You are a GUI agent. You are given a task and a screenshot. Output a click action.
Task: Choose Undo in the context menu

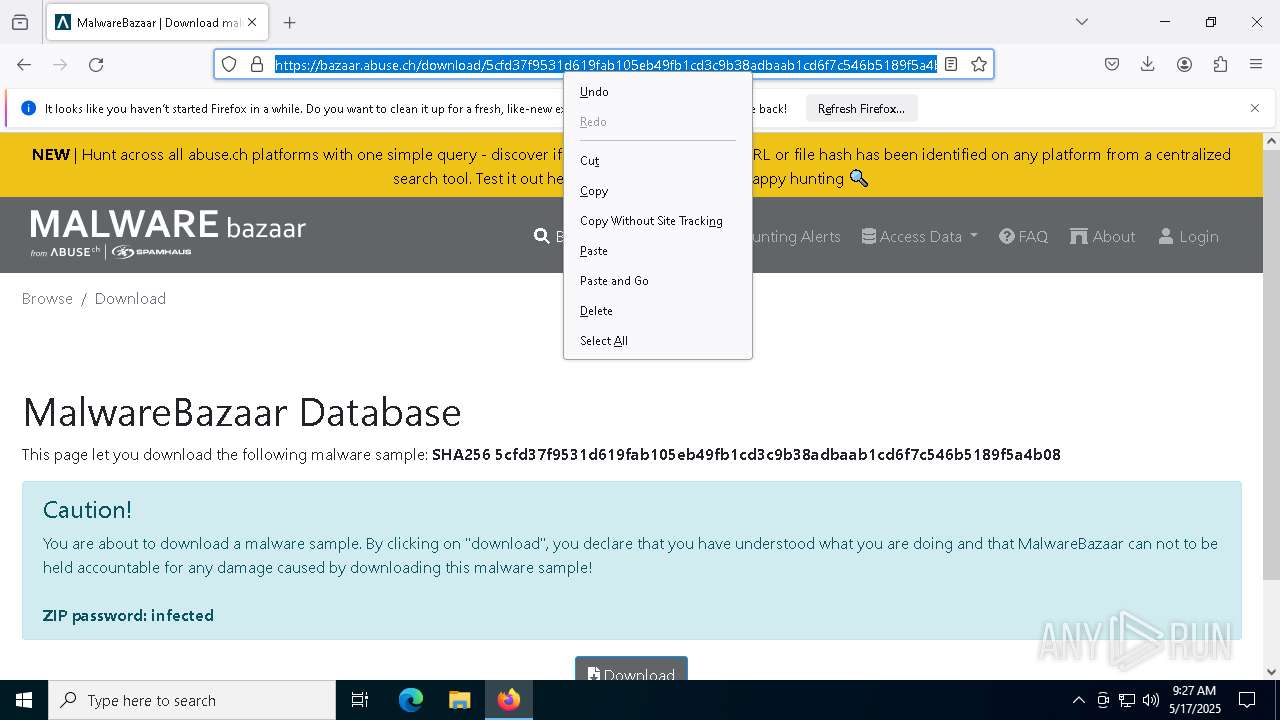point(658,92)
